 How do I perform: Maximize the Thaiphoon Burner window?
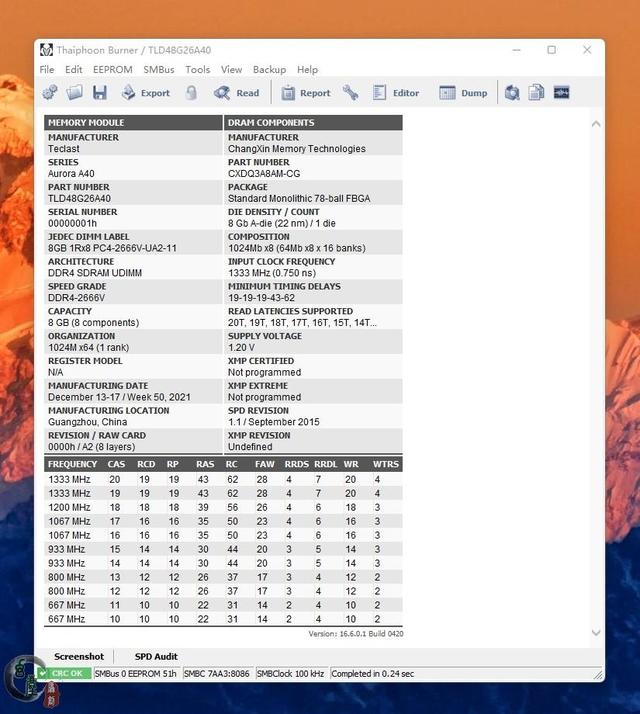(x=552, y=50)
